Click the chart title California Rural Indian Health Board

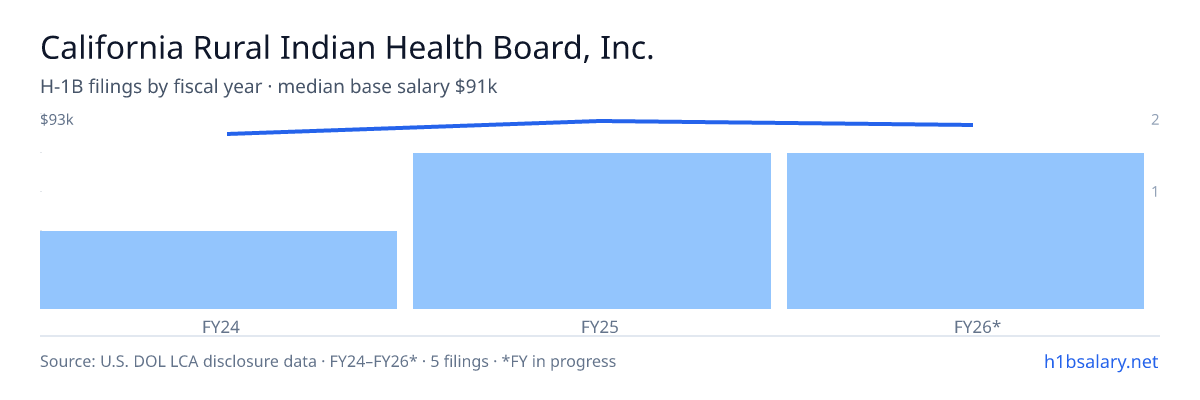[x=347, y=48]
